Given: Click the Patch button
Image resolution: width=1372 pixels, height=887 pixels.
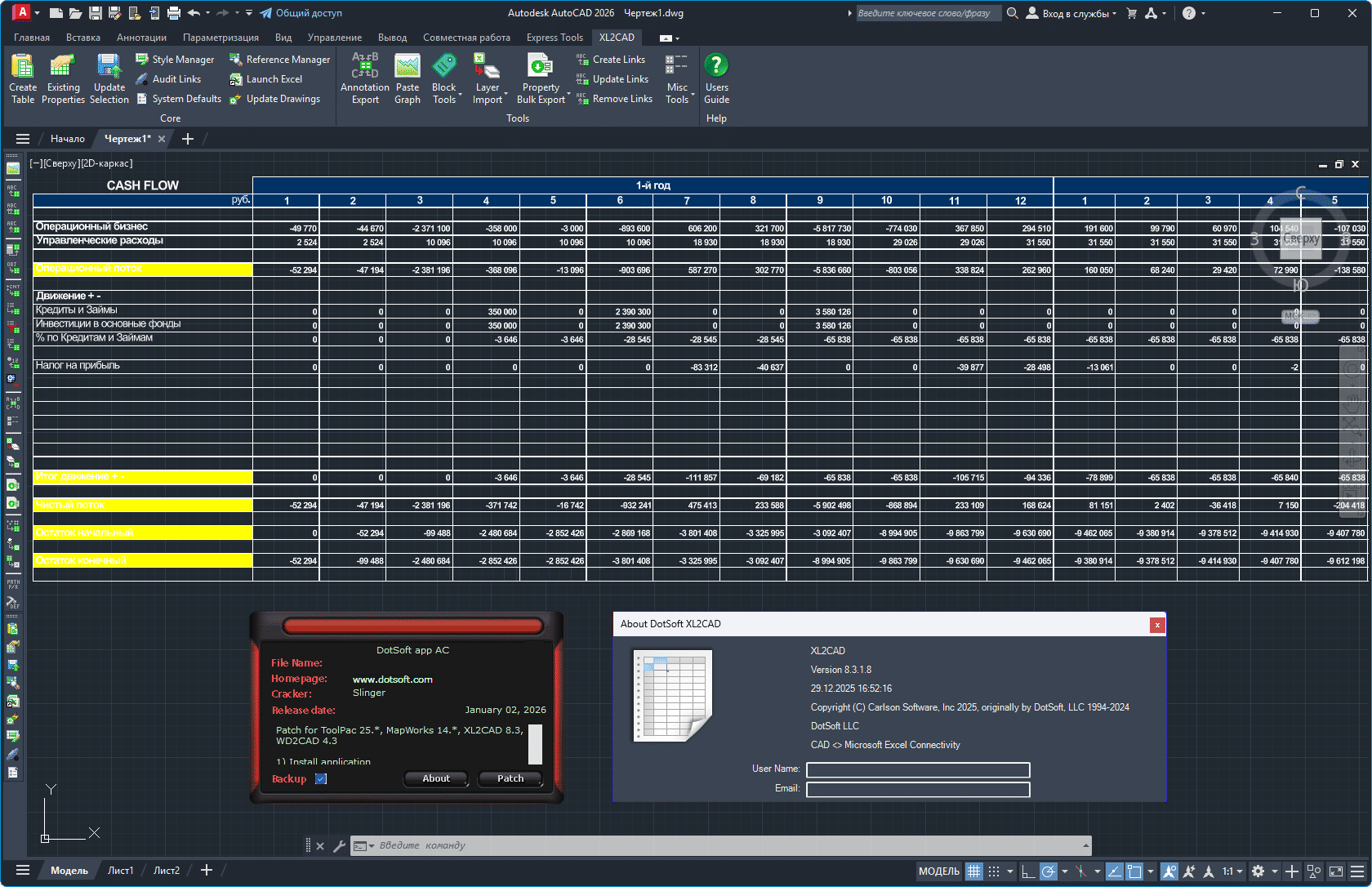Looking at the screenshot, I should tap(510, 778).
